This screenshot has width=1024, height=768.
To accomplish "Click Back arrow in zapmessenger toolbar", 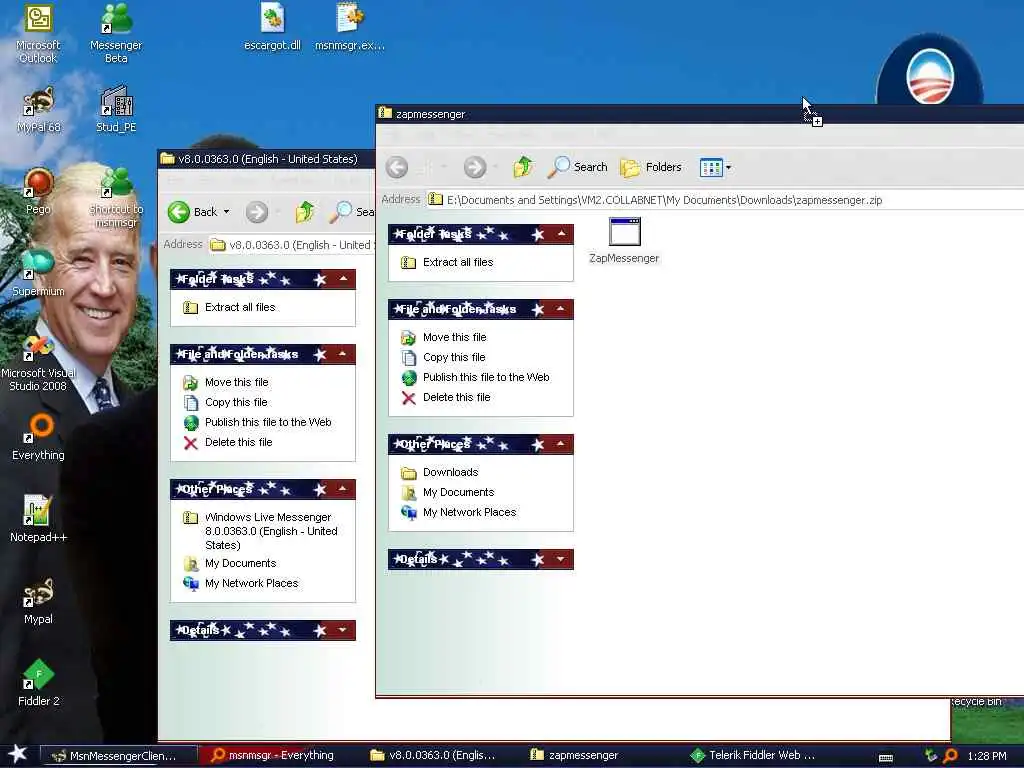I will pos(397,167).
